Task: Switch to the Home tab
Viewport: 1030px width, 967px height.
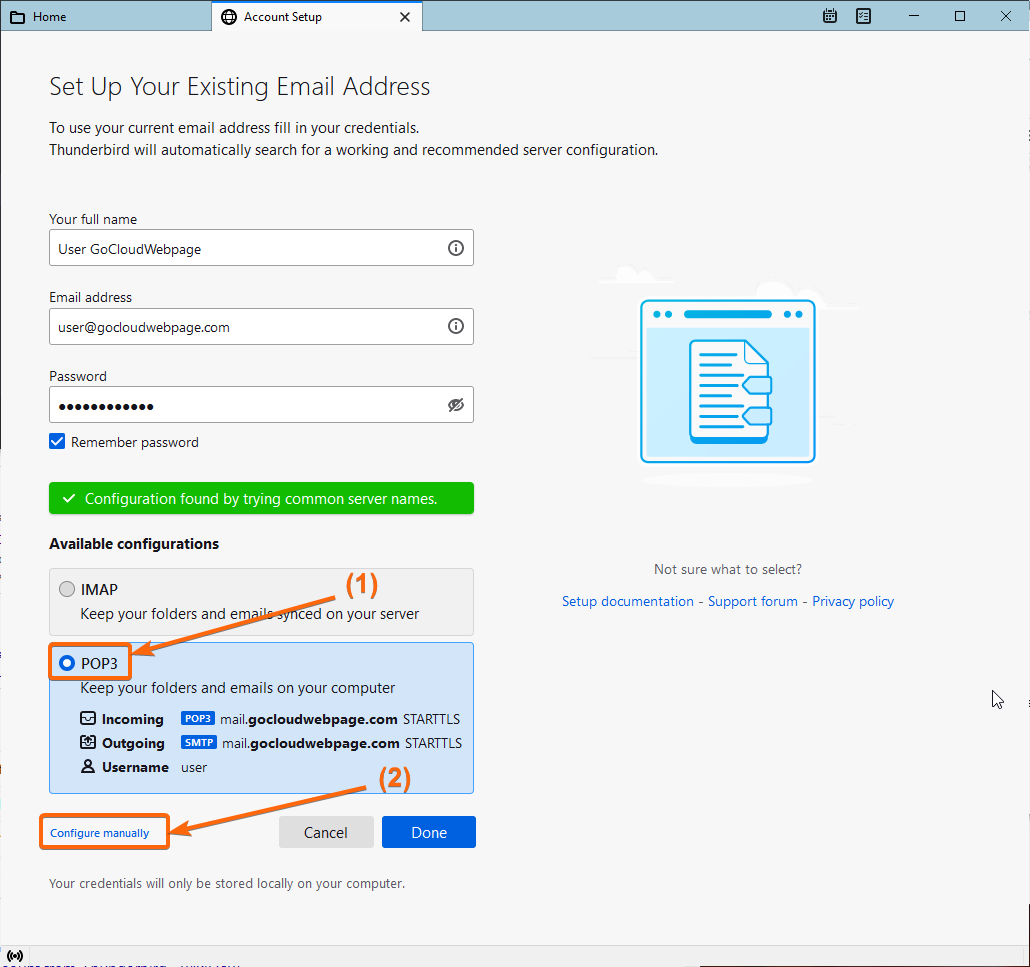Action: (106, 17)
